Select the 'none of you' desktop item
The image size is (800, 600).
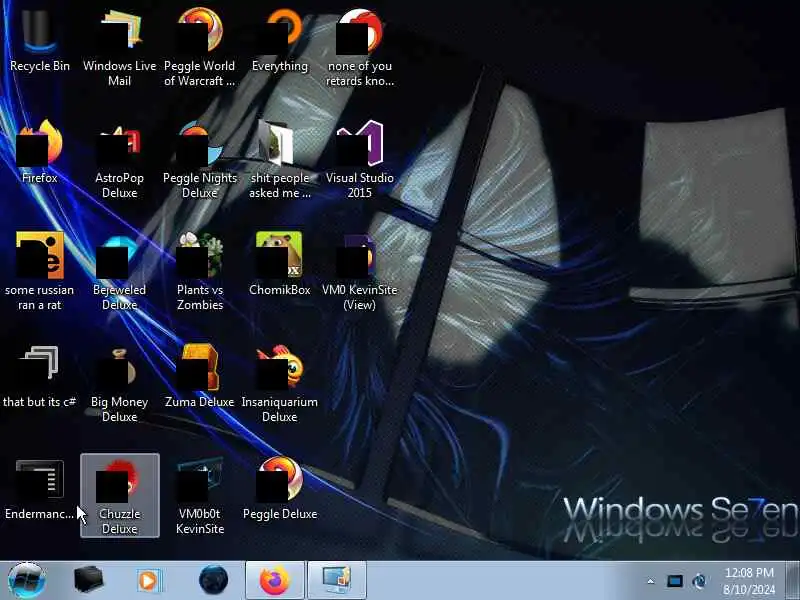pyautogui.click(x=360, y=47)
